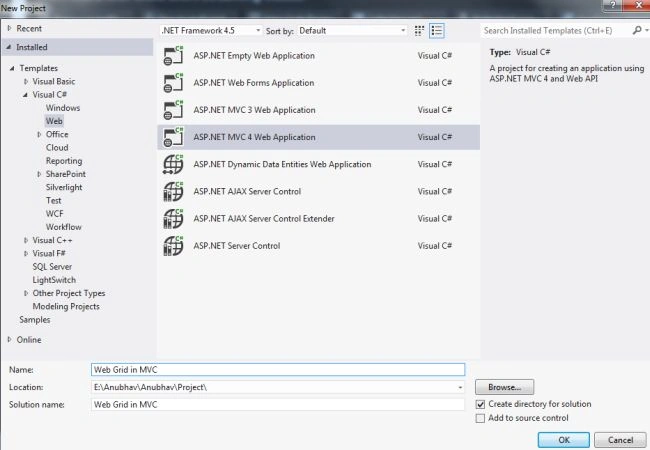Click the ASP.NET Server Control template icon
Viewport: 650px width, 450px height.
pos(173,246)
